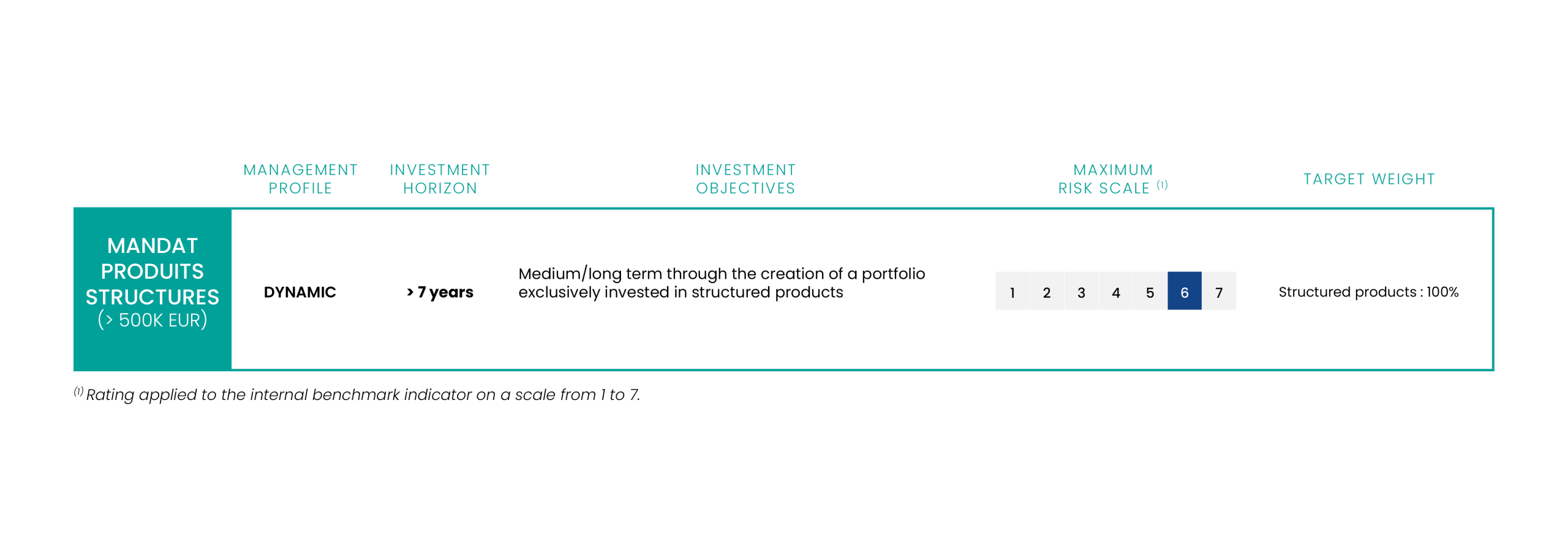The height and width of the screenshot is (536, 1568).
Task: Select risk scale cell 2
Action: [x=1046, y=292]
